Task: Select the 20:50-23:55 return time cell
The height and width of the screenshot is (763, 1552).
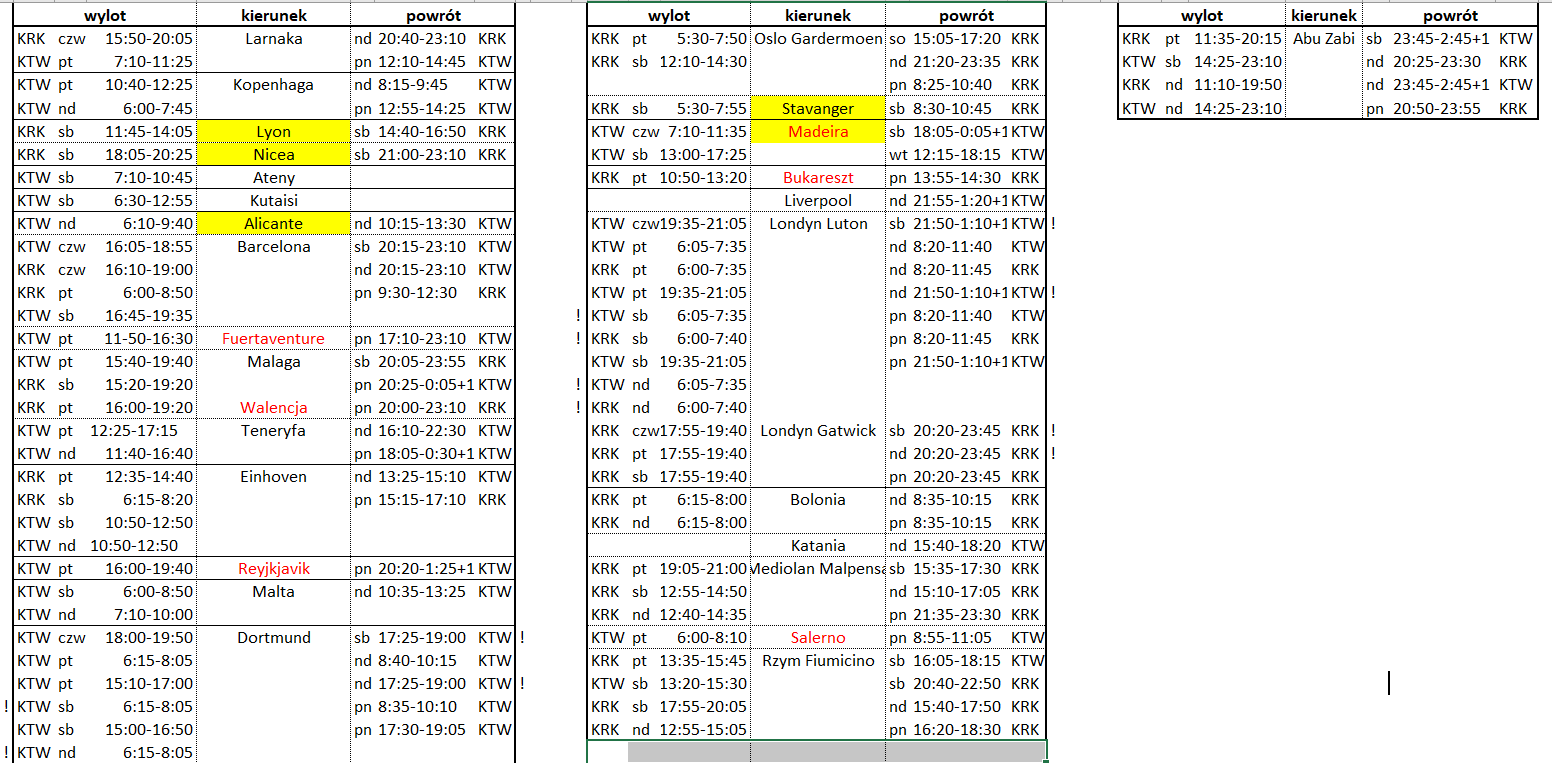Action: coord(1436,108)
